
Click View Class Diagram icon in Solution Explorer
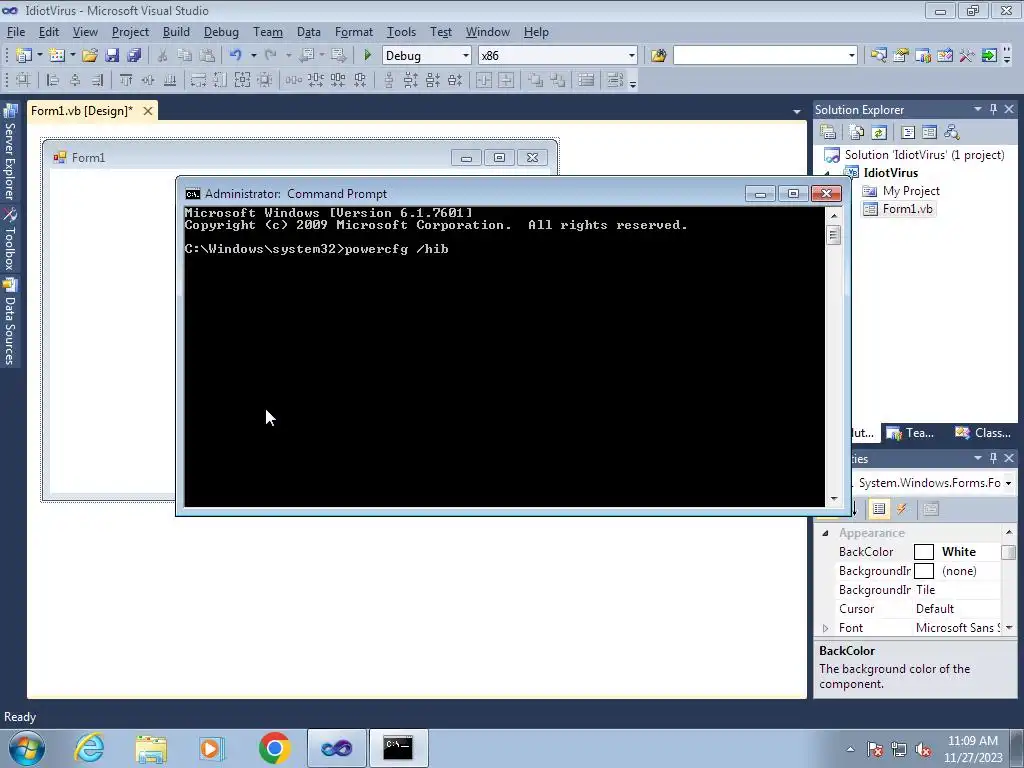pyautogui.click(x=952, y=133)
